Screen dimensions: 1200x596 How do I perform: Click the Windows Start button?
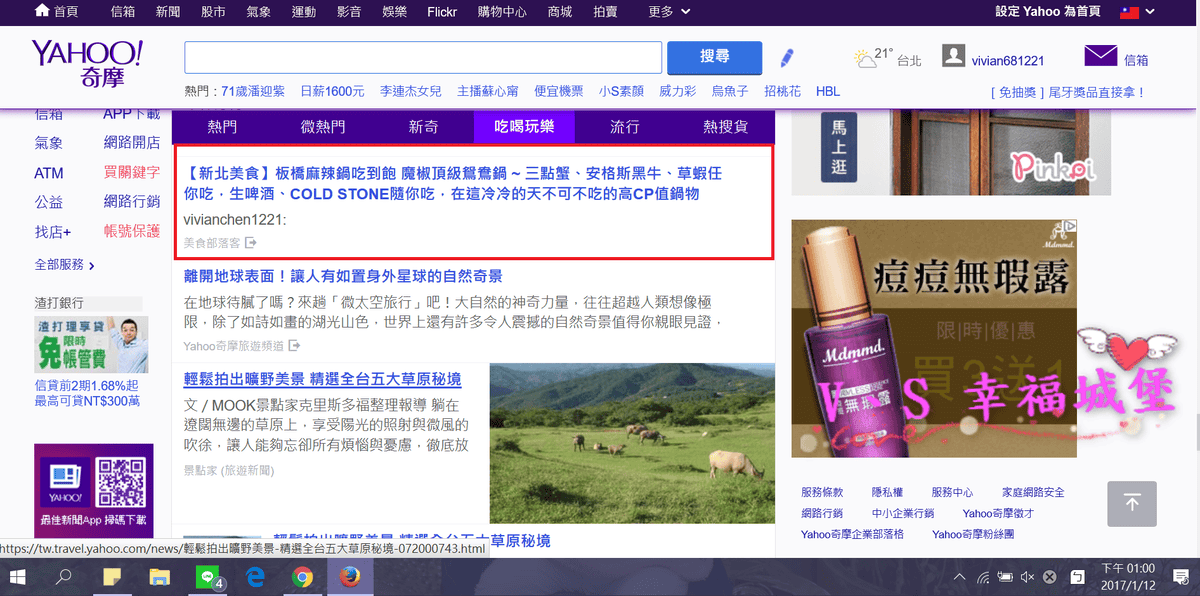click(x=18, y=577)
